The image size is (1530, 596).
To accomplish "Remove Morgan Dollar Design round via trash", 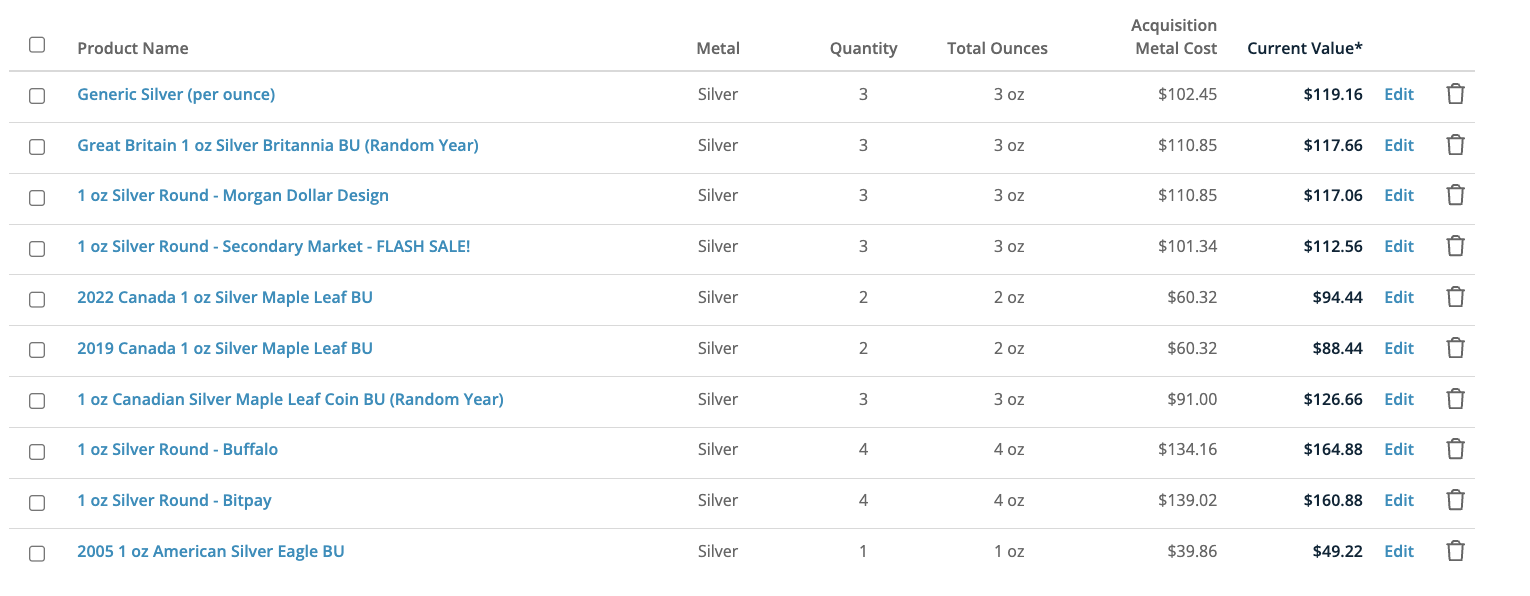I will [x=1456, y=195].
